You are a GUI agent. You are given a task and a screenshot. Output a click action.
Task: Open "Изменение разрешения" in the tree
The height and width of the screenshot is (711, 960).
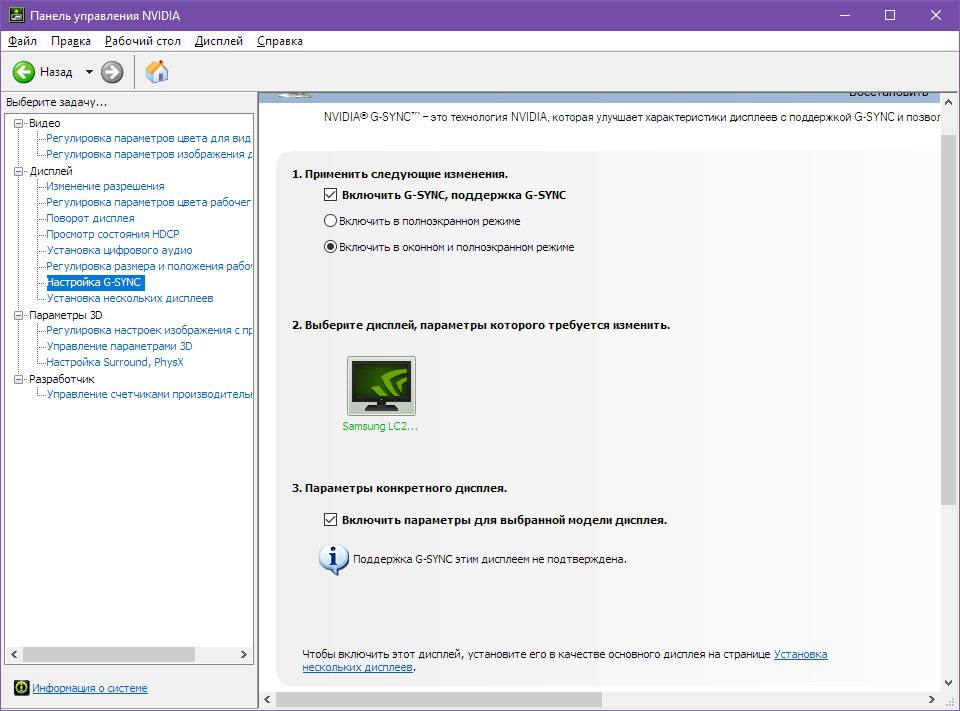click(105, 186)
